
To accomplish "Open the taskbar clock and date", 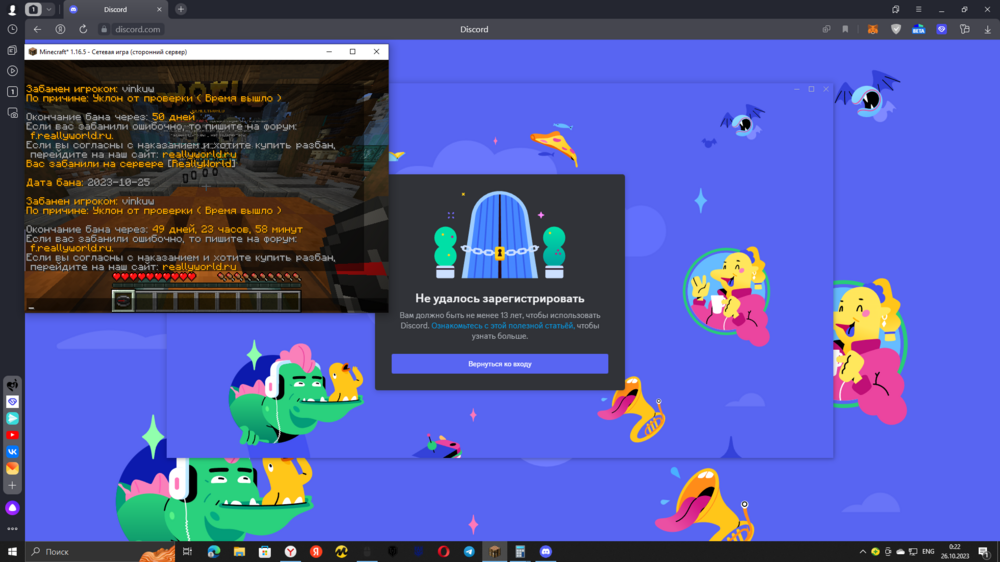I will click(x=955, y=552).
